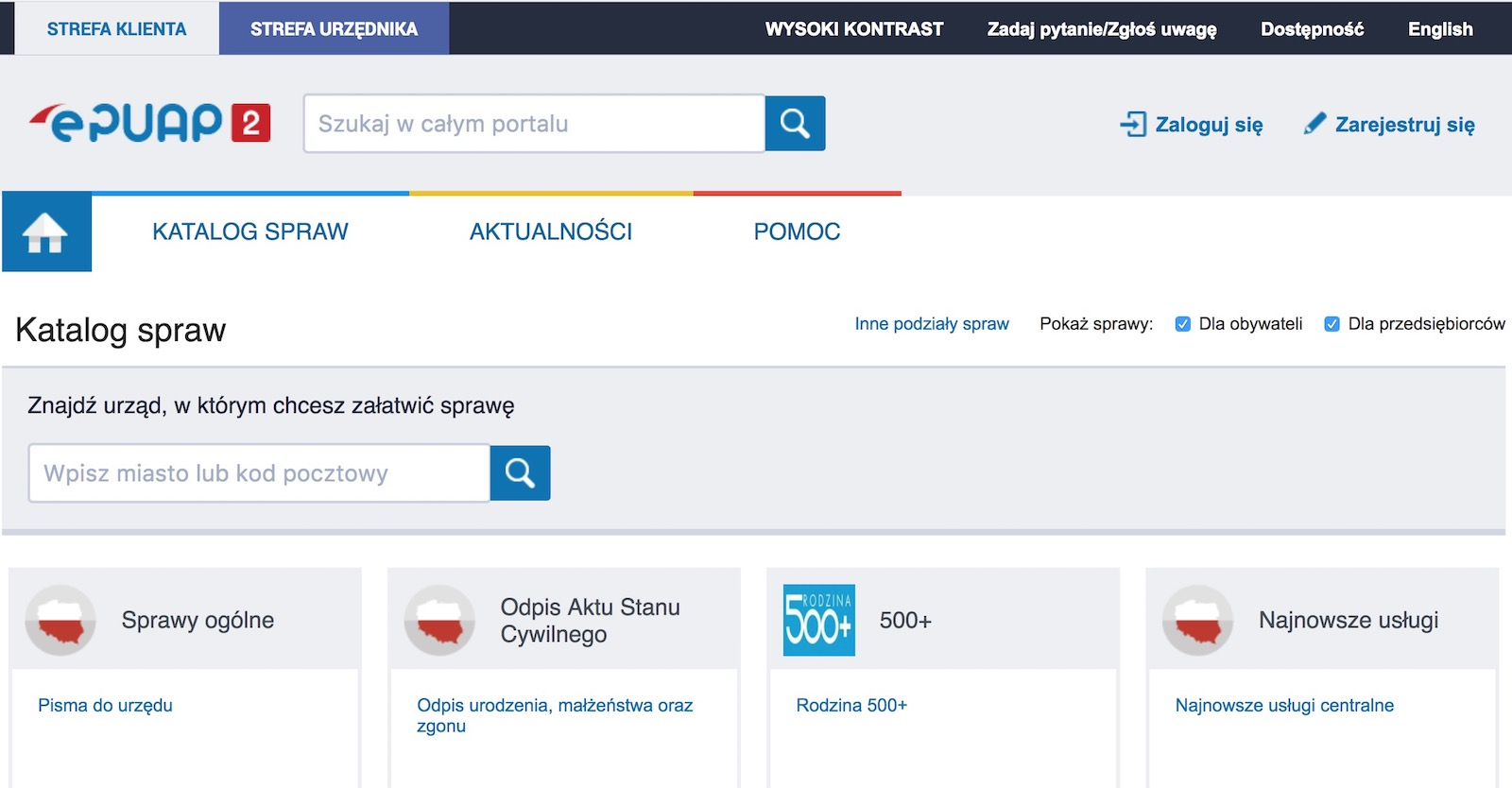The image size is (1512, 788).
Task: Click the Poland map icon beside Sprawy ogólne
Action: (60, 621)
